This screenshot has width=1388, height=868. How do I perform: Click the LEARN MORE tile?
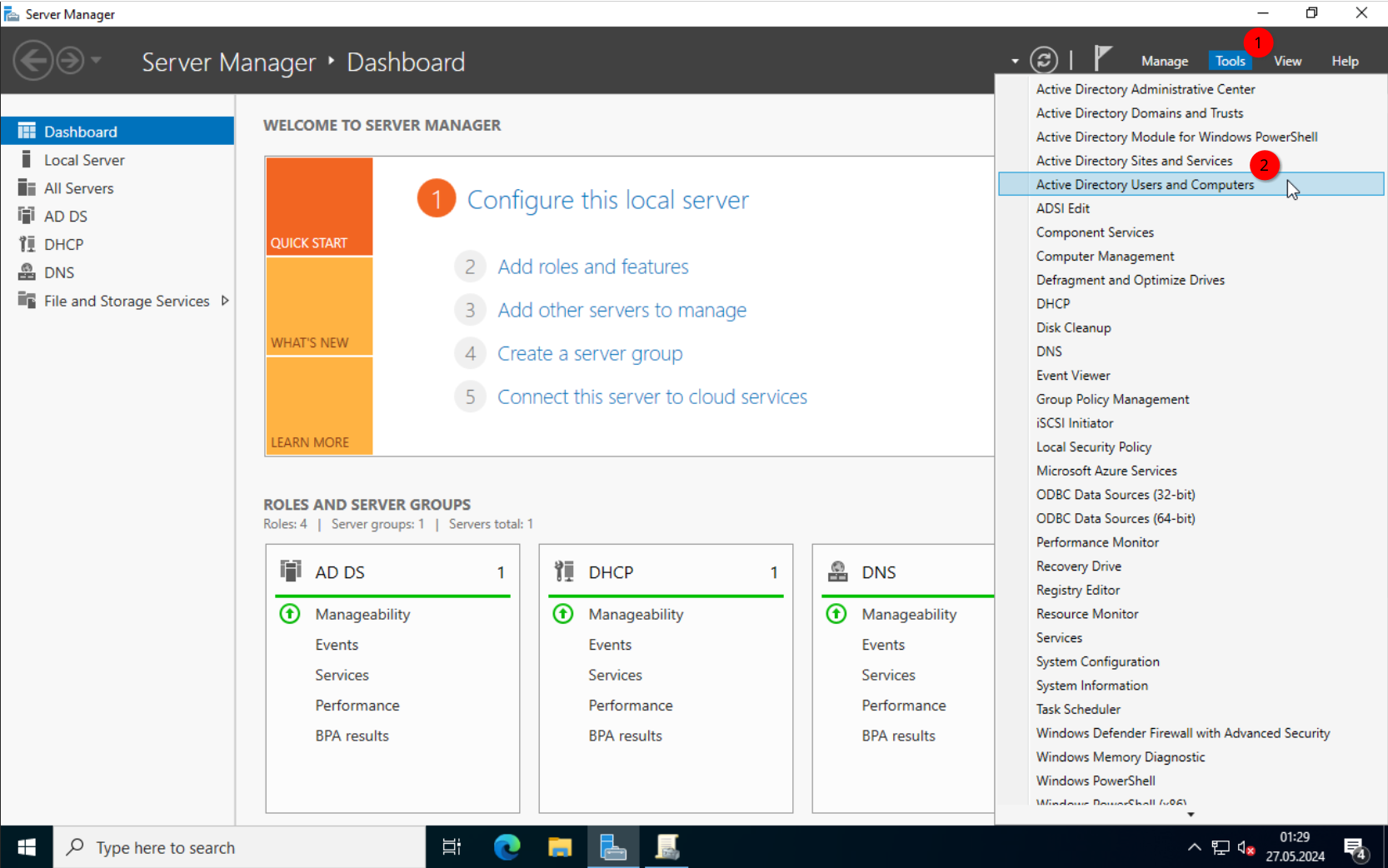pos(319,406)
